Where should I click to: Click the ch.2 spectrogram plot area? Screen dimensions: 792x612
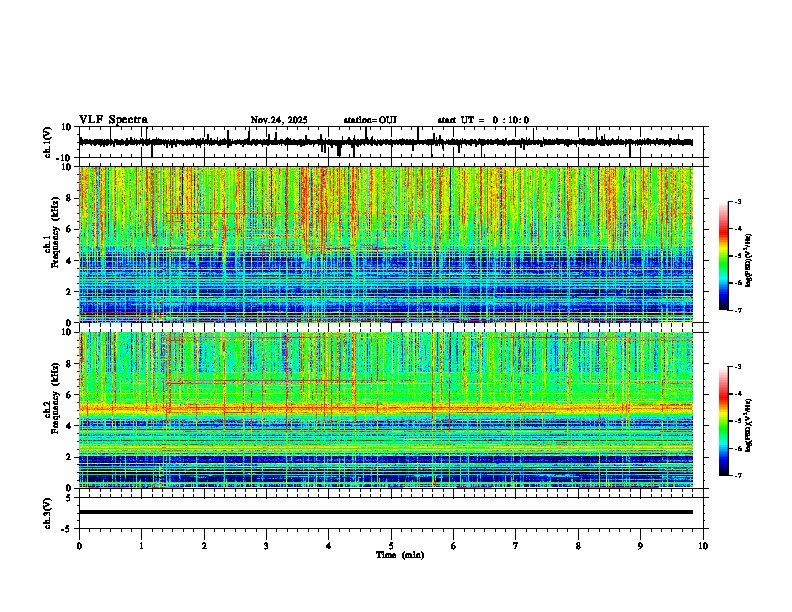point(386,410)
